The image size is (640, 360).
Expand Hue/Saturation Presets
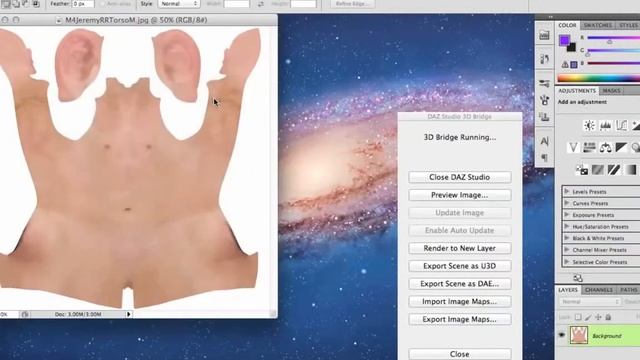click(567, 226)
